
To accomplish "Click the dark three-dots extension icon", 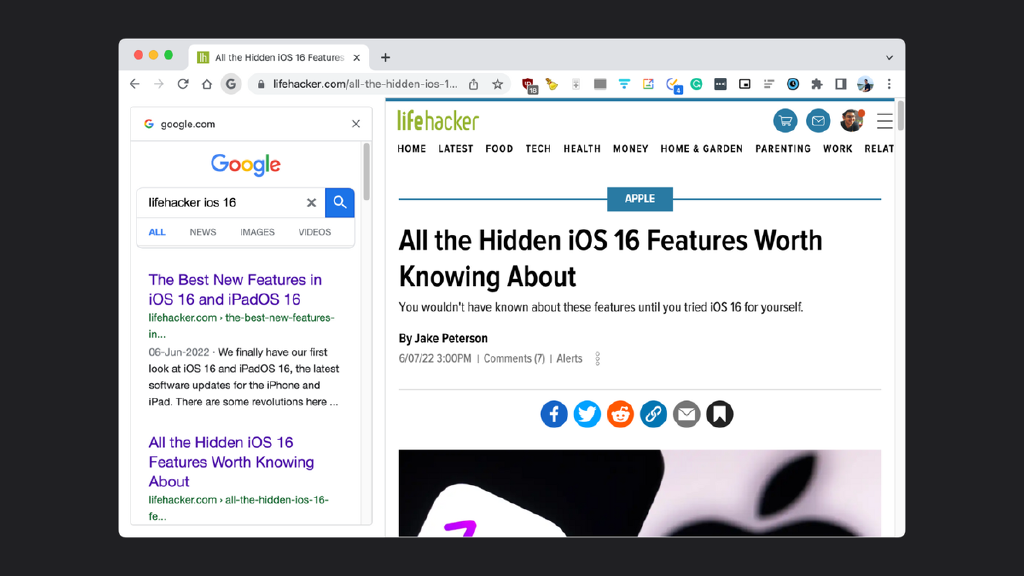I will pyautogui.click(x=720, y=84).
